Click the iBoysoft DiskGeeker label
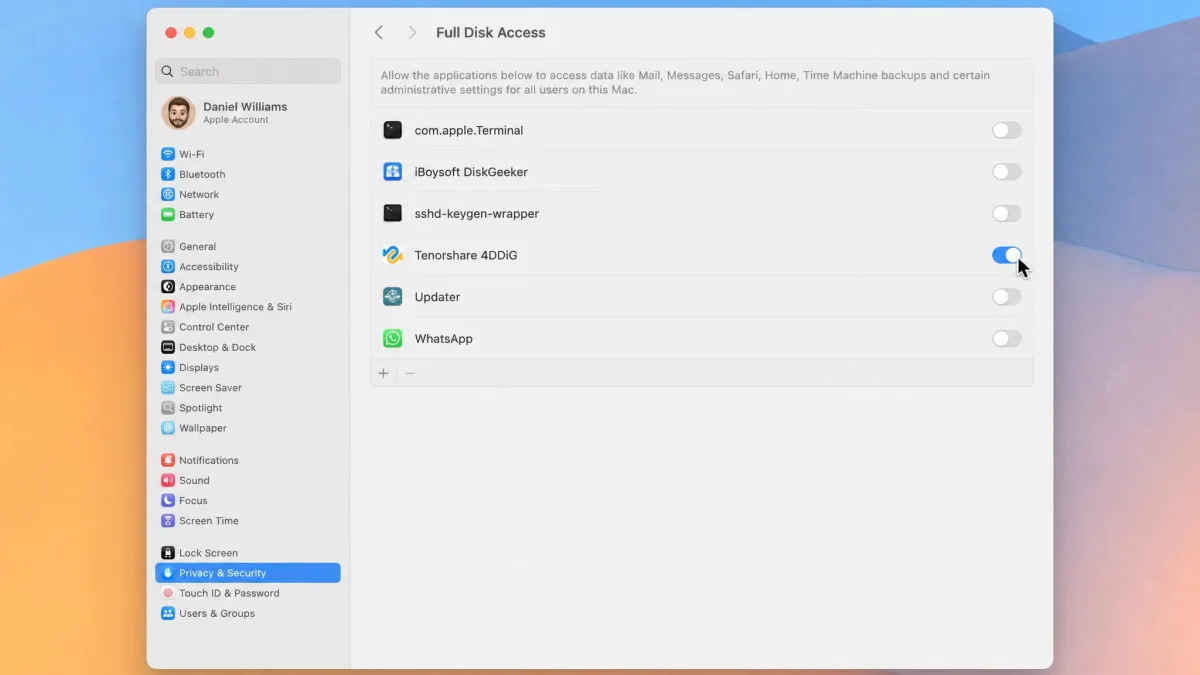The image size is (1200, 675). pyautogui.click(x=471, y=172)
